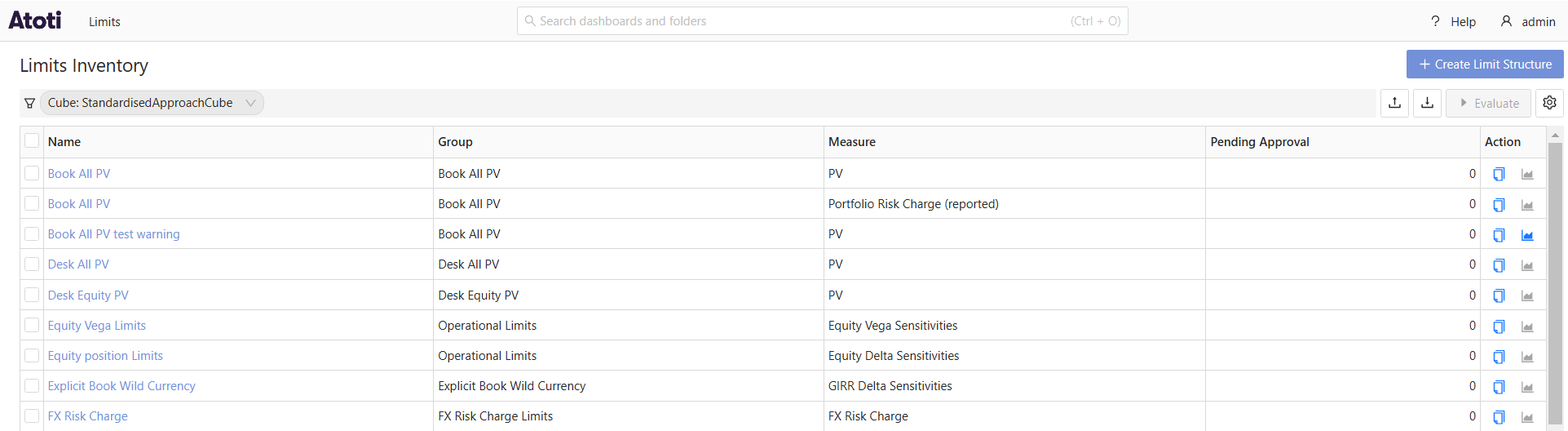Check the Desk Equity PV row checkbox

[32, 295]
